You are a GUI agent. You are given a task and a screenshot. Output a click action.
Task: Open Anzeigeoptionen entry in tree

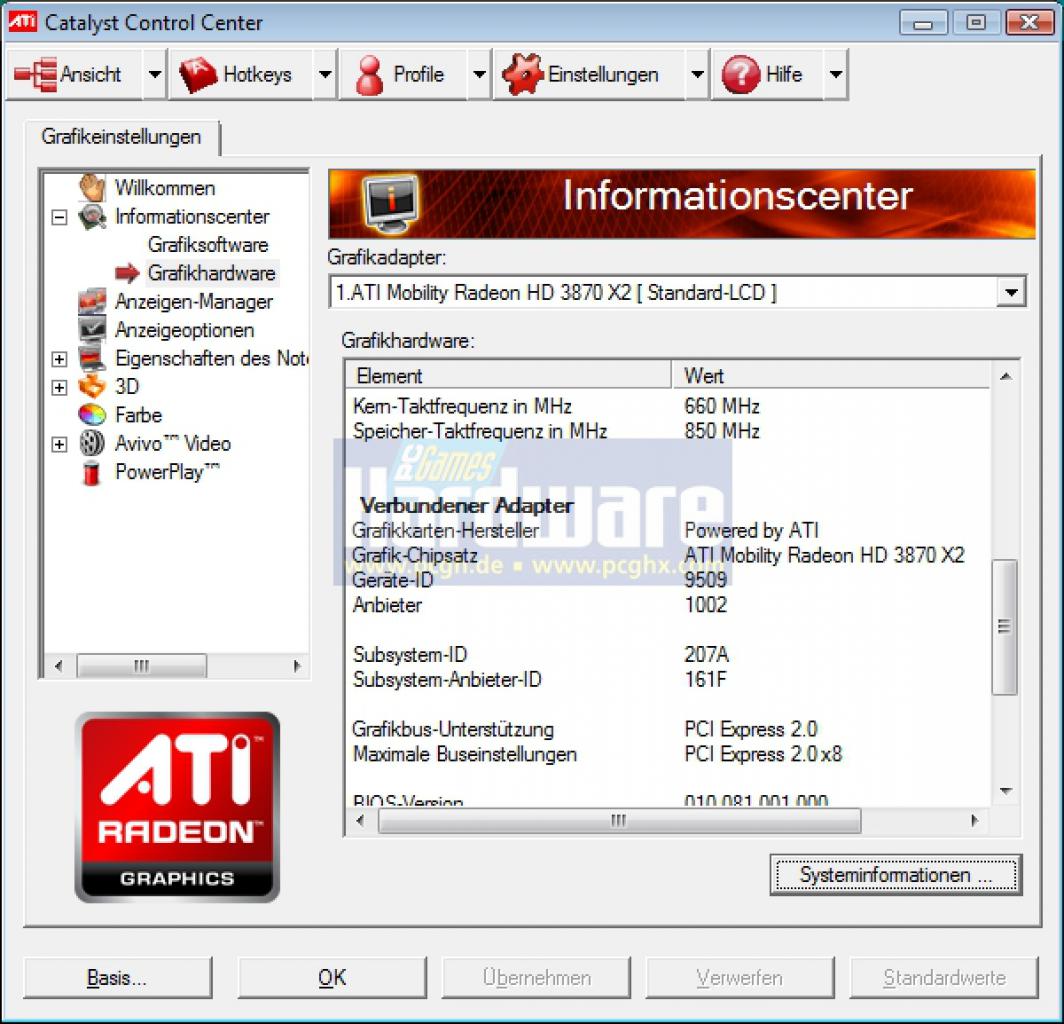point(185,330)
